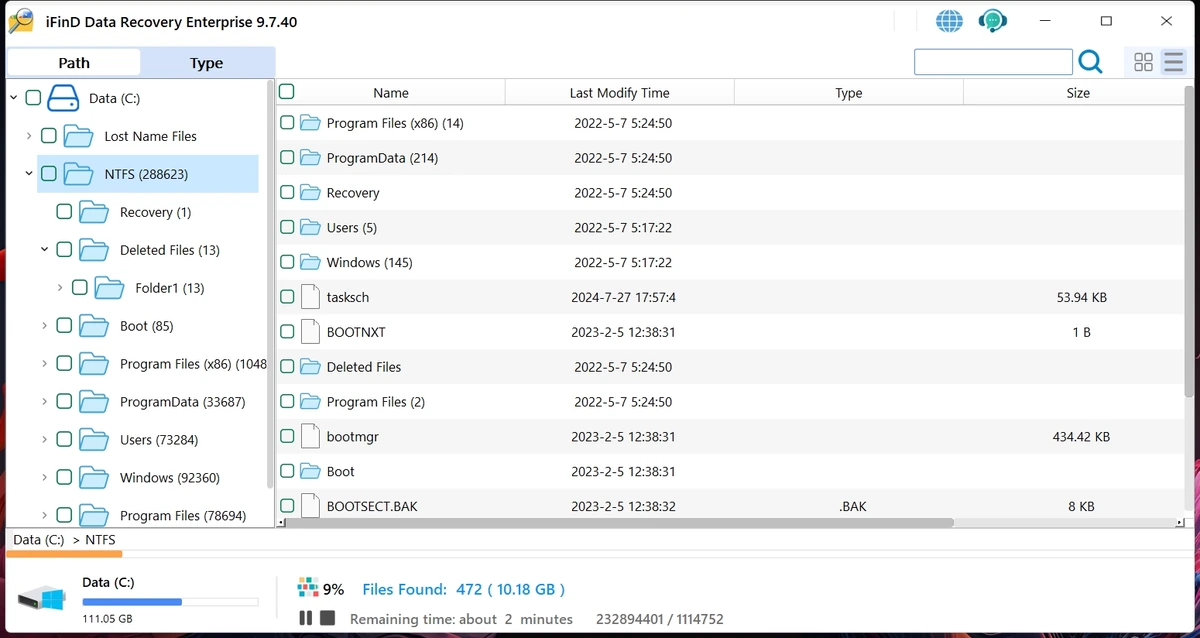
Task: Expand the Boot (85) node
Action: pyautogui.click(x=44, y=326)
